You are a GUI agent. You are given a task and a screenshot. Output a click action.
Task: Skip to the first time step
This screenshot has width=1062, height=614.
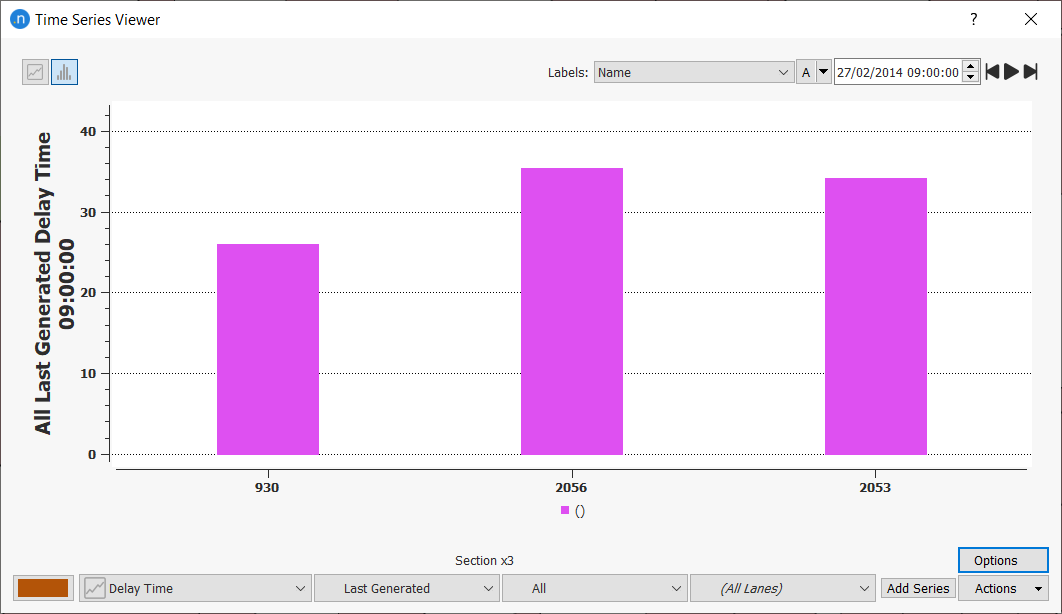(992, 72)
